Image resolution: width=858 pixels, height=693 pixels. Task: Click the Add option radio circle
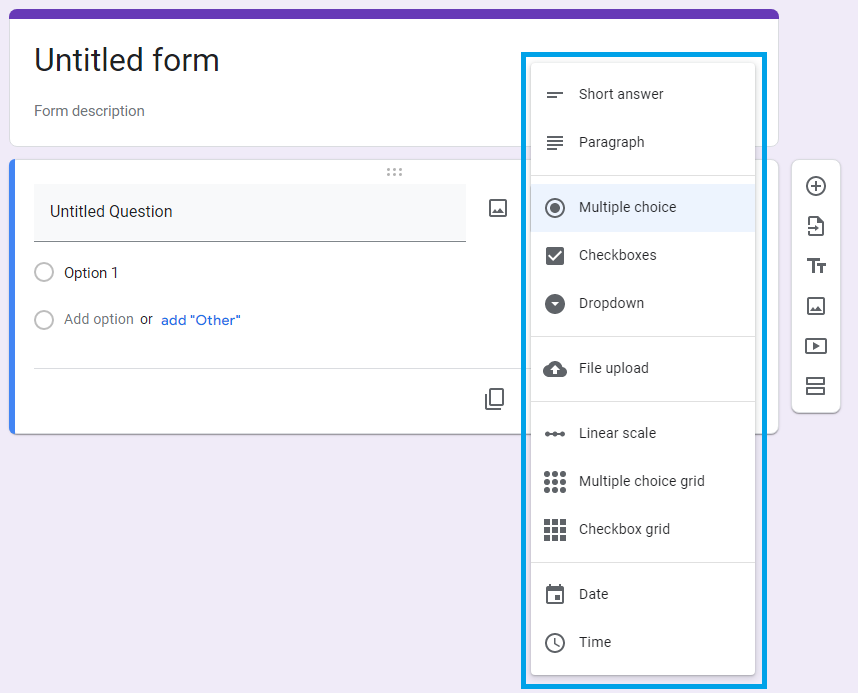click(x=44, y=320)
